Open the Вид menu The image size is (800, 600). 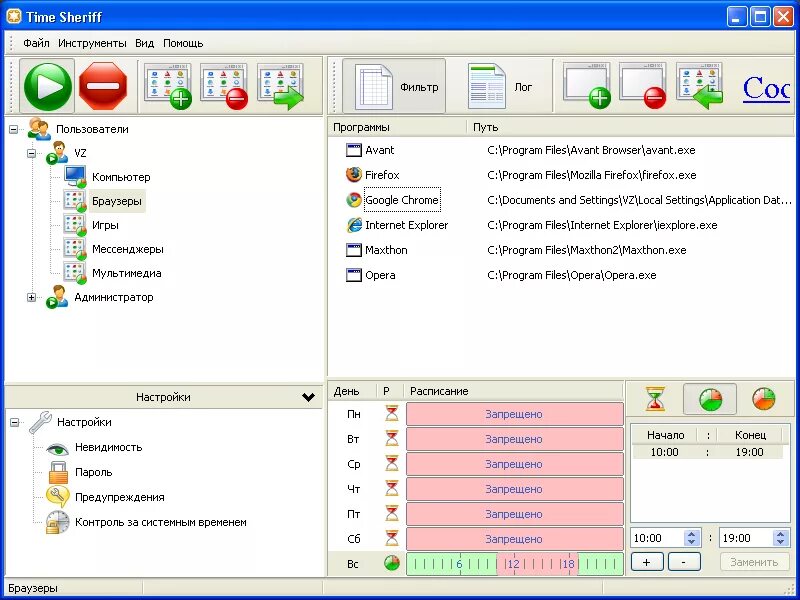tap(144, 43)
